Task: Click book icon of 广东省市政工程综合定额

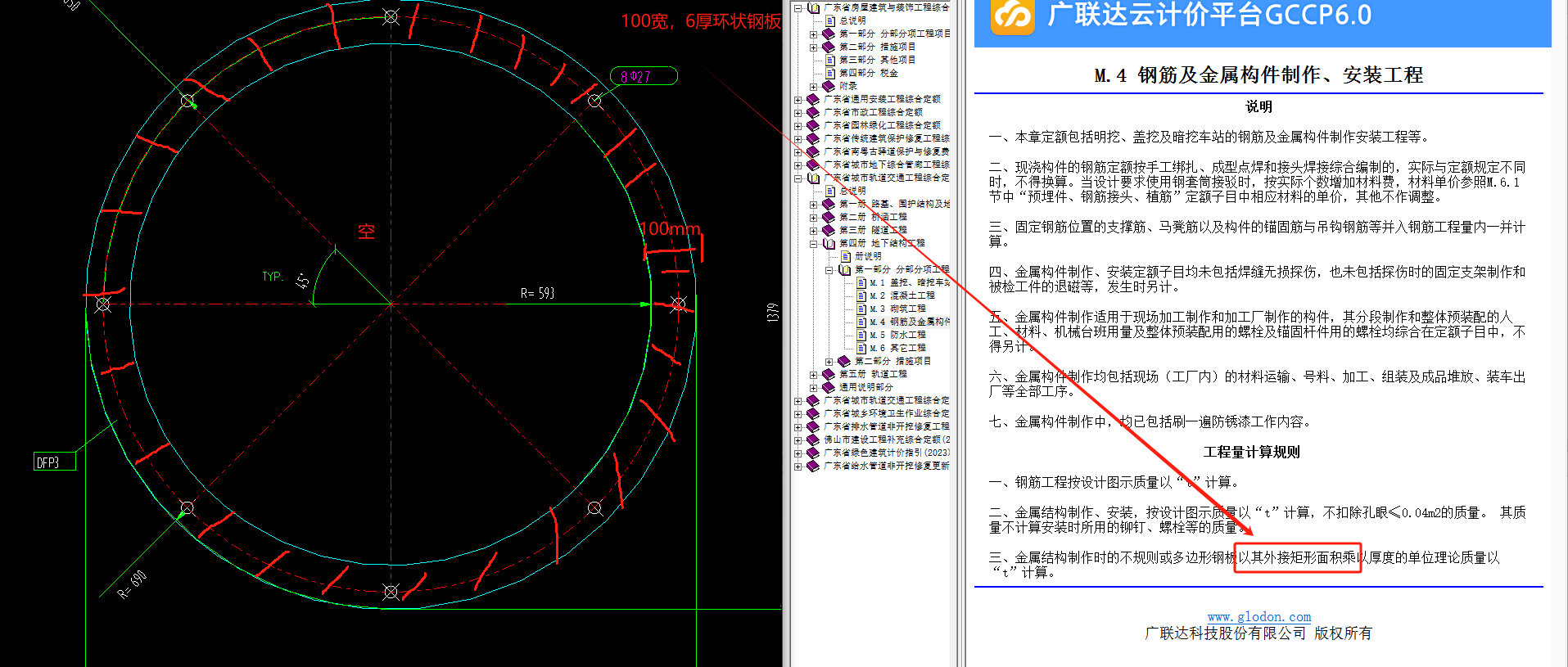Action: [813, 112]
